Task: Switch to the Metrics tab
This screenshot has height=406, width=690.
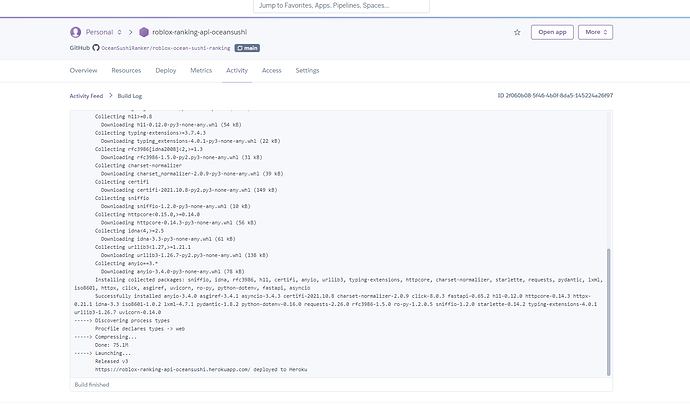Action: (201, 70)
